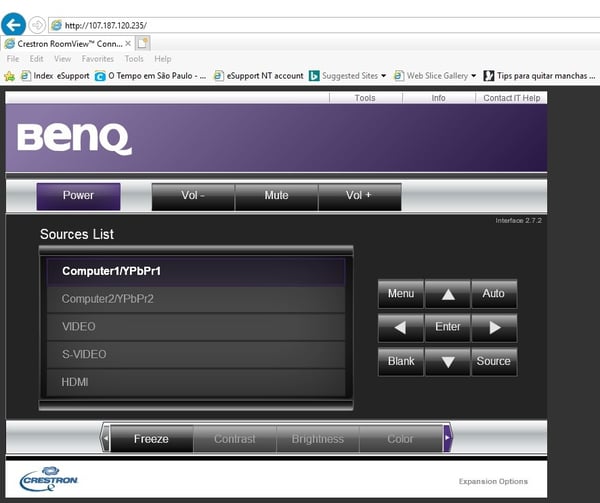Click the up arrow navigation button
This screenshot has width=600, height=503.
[448, 294]
